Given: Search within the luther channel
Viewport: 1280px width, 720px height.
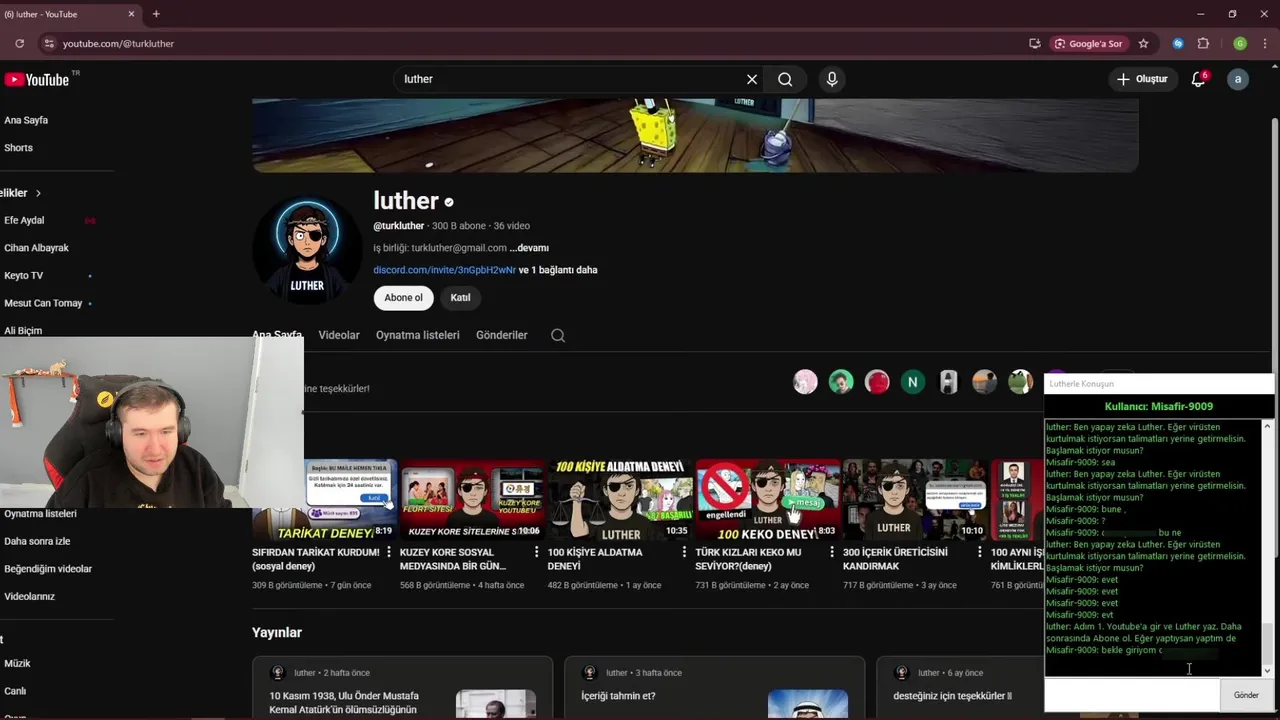Looking at the screenshot, I should (x=558, y=335).
